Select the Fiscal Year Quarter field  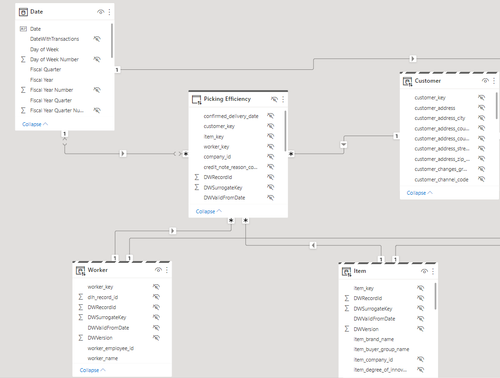tap(51, 100)
